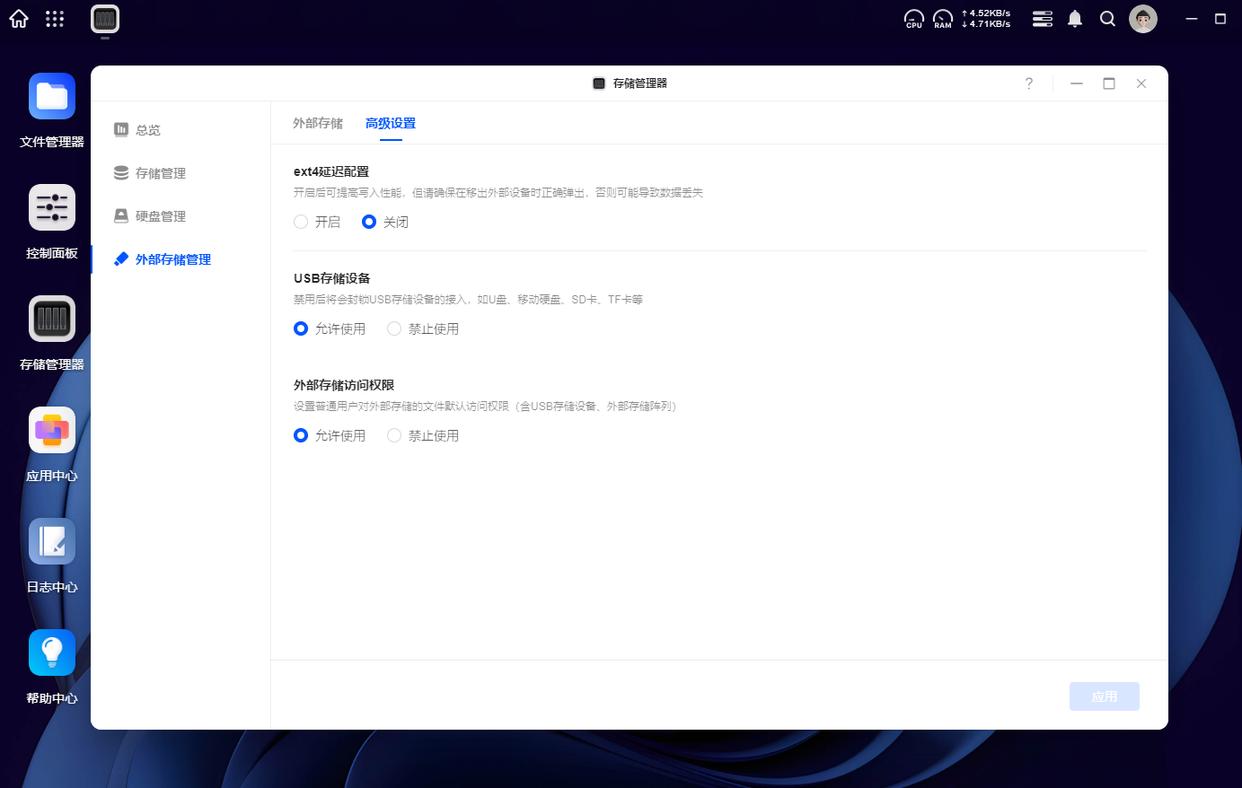Click the notification bell icon
Screen dimensions: 1242x788
(1075, 19)
